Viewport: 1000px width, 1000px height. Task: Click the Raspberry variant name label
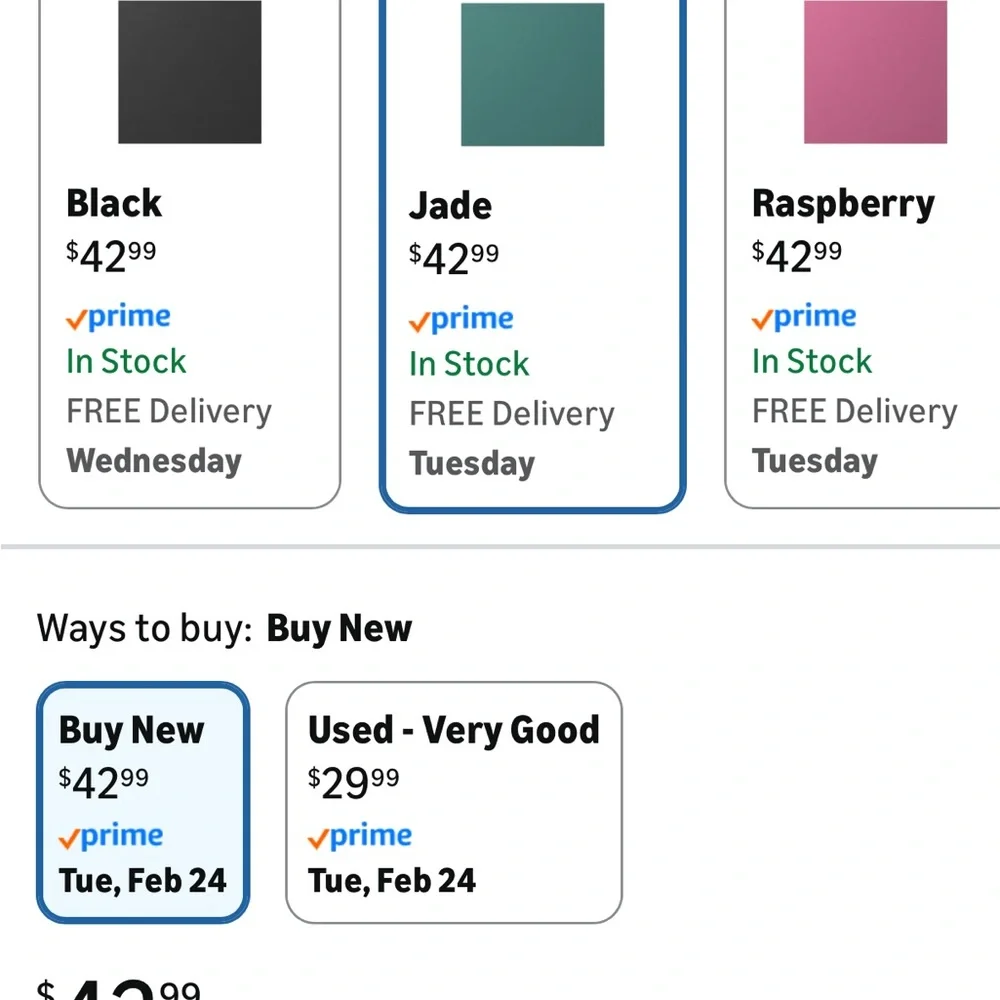point(843,203)
